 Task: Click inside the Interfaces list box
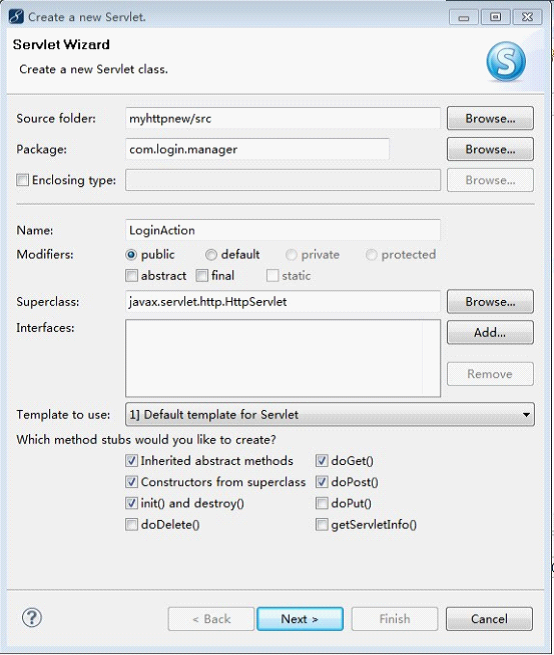(283, 358)
